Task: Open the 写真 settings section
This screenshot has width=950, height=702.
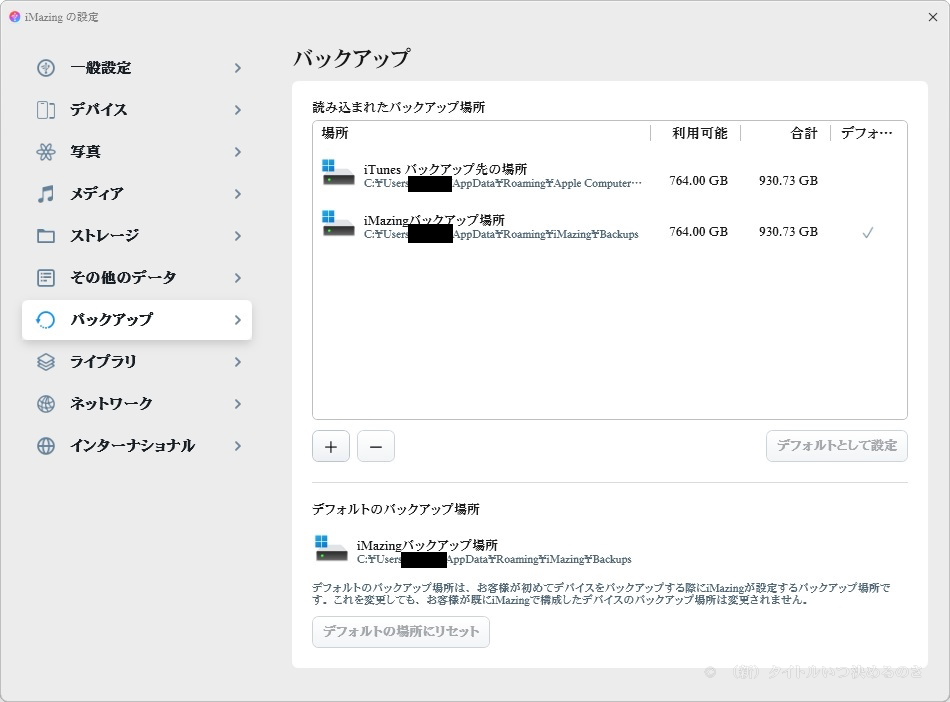Action: click(x=137, y=151)
